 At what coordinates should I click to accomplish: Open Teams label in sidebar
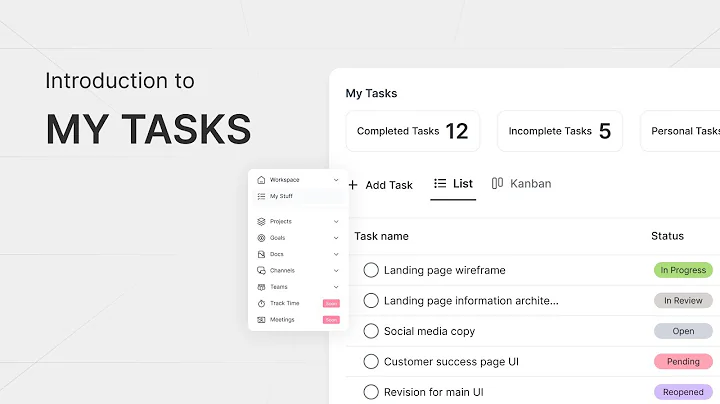coord(278,287)
